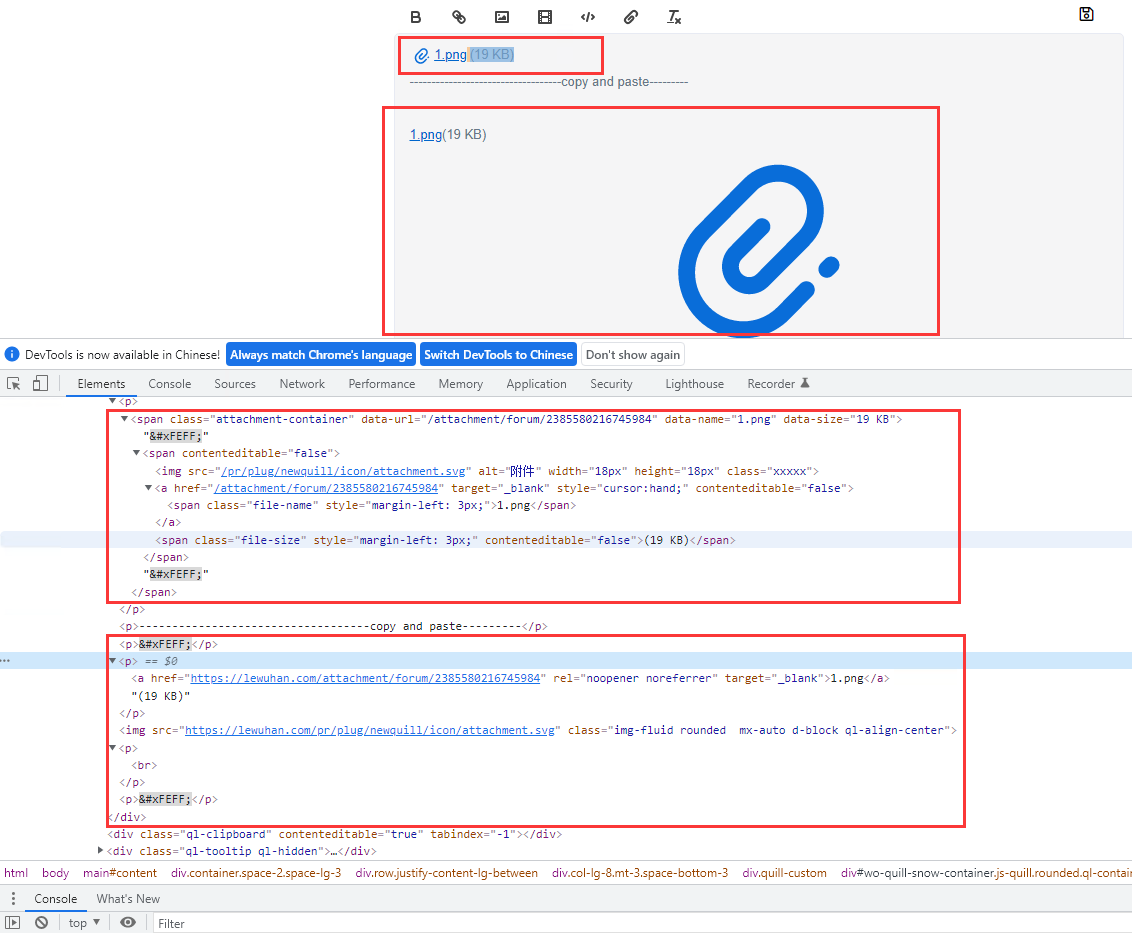Select html in the breadcrumb bar
This screenshot has height=933, width=1132.
click(16, 872)
